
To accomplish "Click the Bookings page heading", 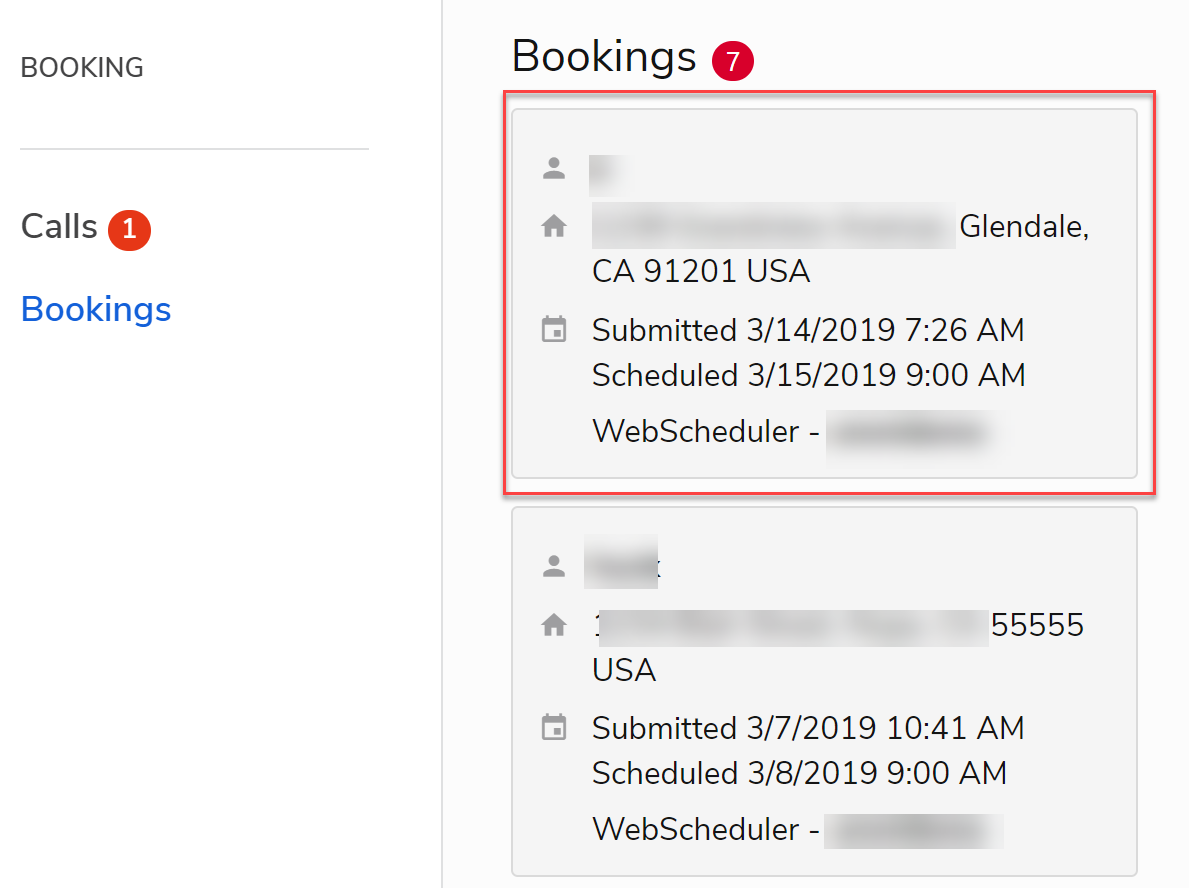I will (603, 57).
